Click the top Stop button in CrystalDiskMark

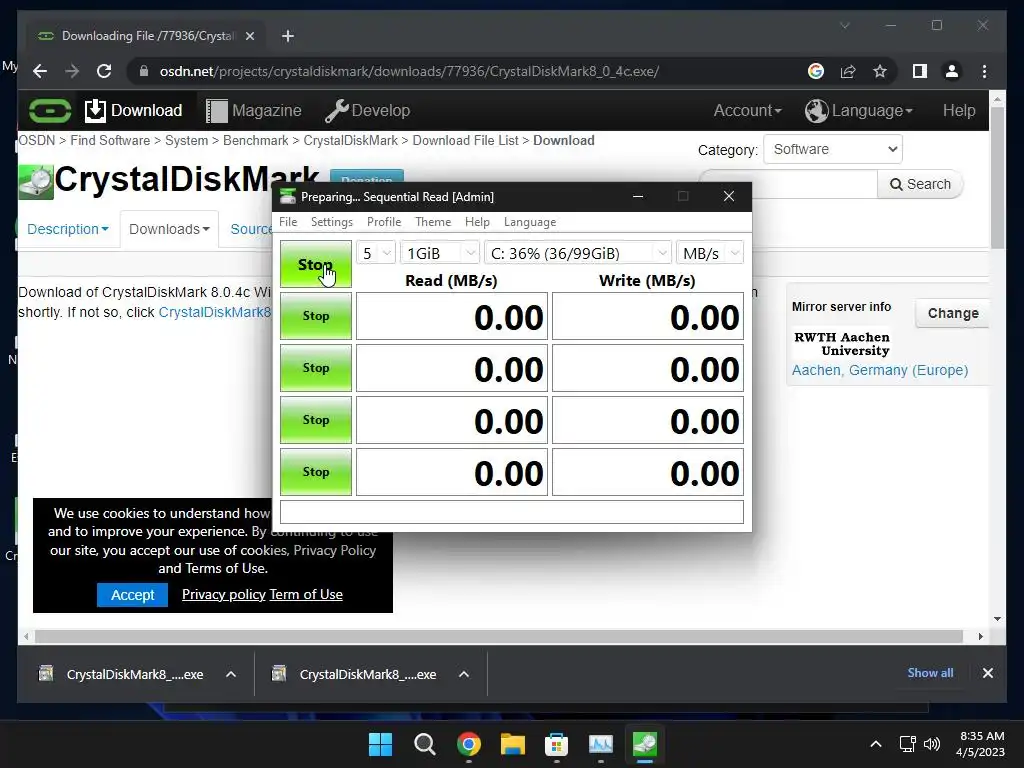pos(315,264)
